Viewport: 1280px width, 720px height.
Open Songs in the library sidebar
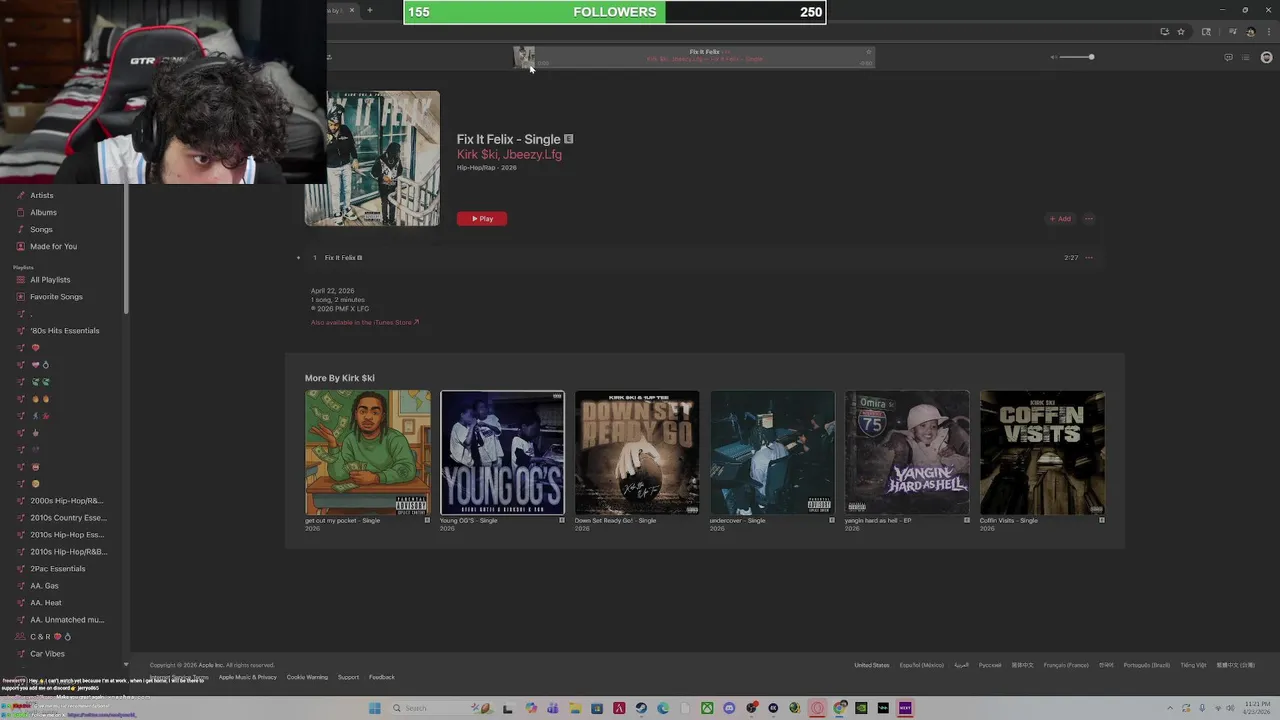(41, 229)
